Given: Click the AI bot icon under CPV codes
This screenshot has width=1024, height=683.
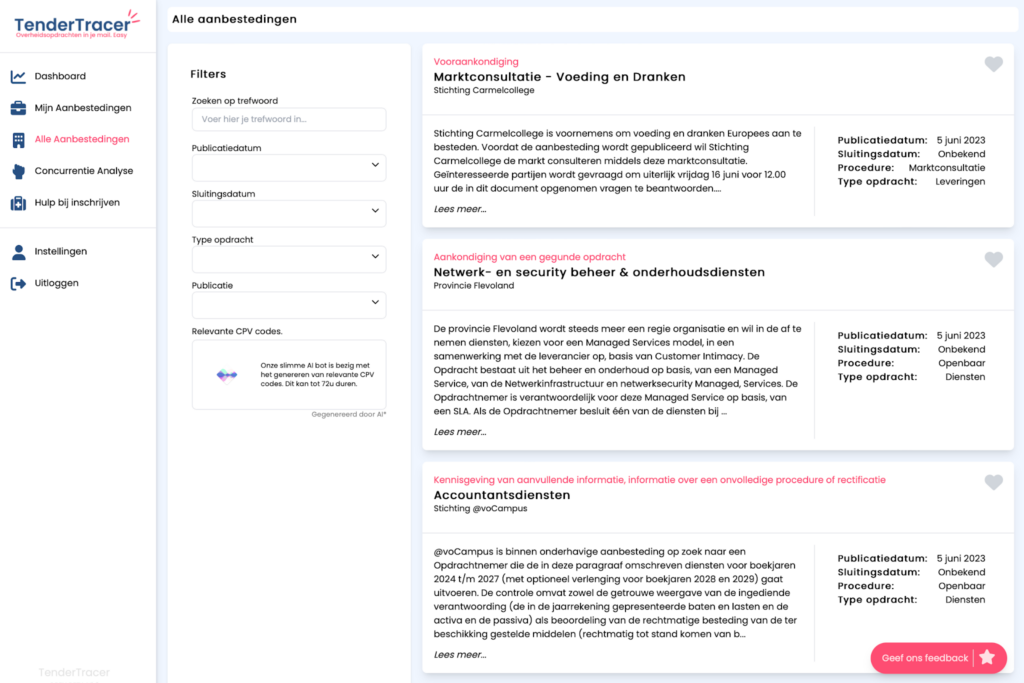Looking at the screenshot, I should point(227,375).
